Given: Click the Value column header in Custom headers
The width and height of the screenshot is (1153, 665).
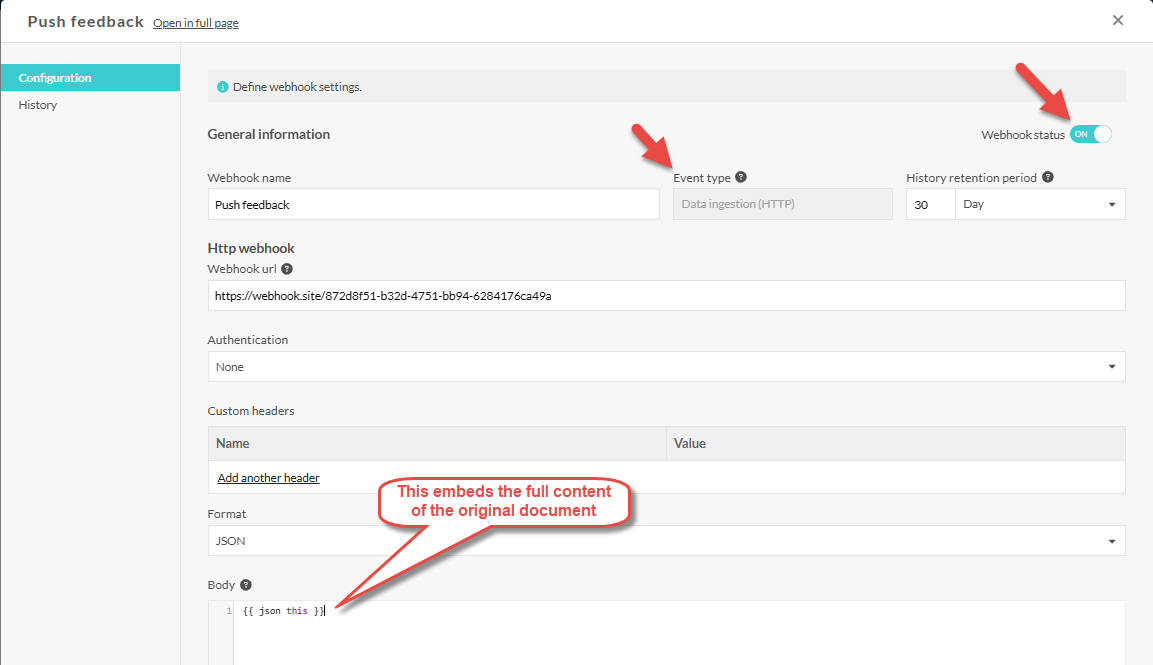Looking at the screenshot, I should coord(690,443).
